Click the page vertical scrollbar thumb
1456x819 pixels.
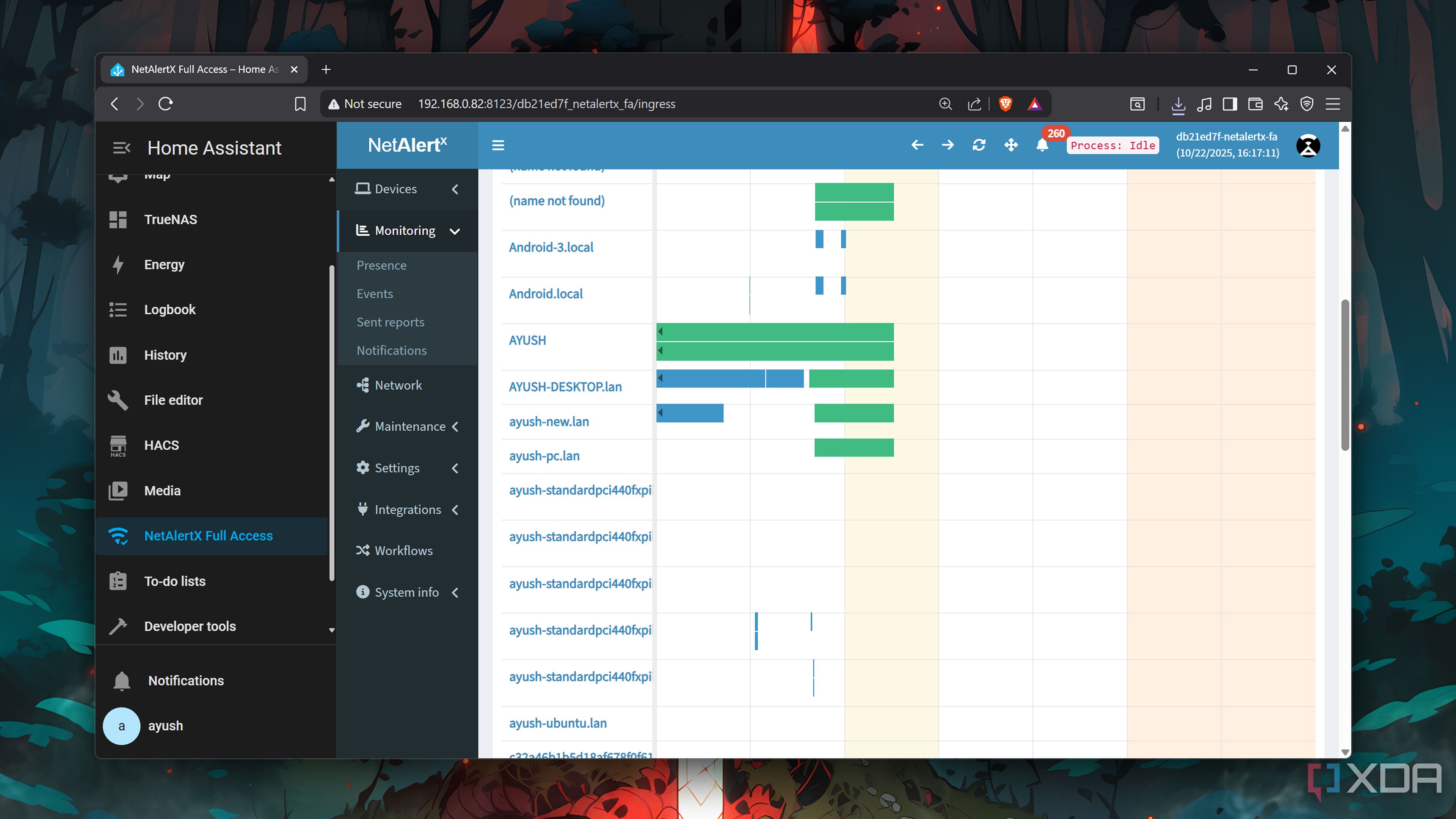point(1345,376)
